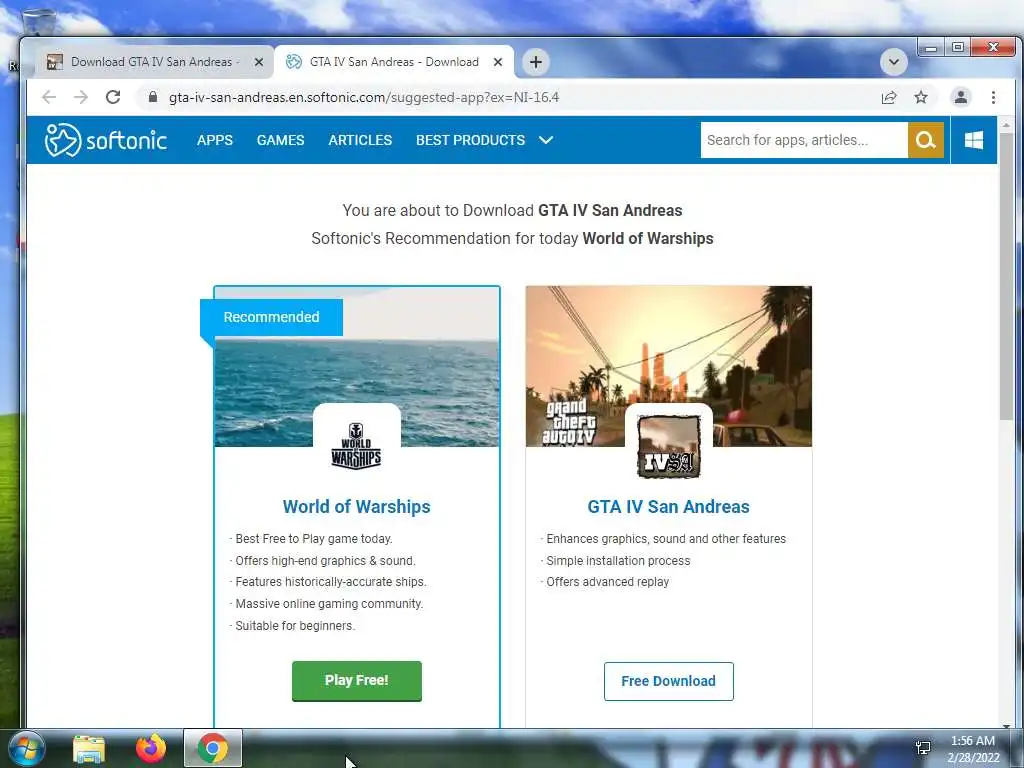Image resolution: width=1024 pixels, height=768 pixels.
Task: Click 'Features historically-accurate ships.' text
Action: tap(330, 582)
